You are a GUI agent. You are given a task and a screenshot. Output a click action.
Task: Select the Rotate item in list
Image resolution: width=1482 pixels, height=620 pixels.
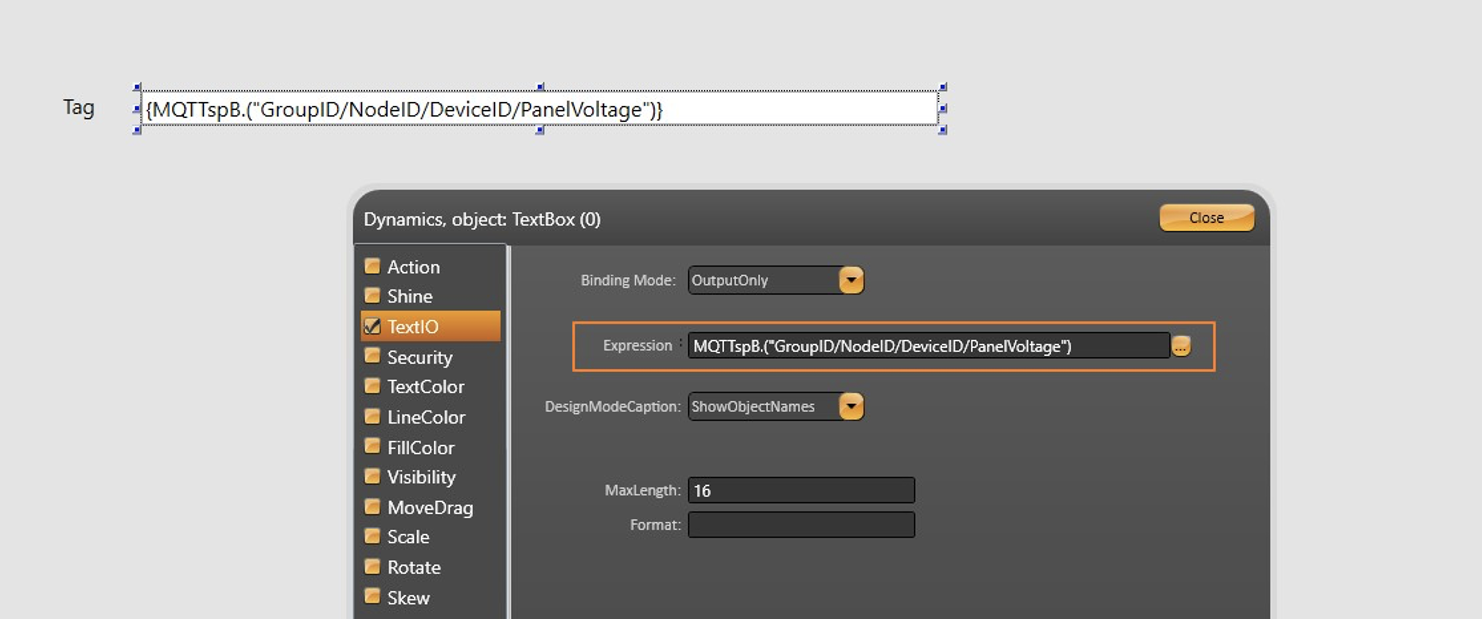point(413,567)
